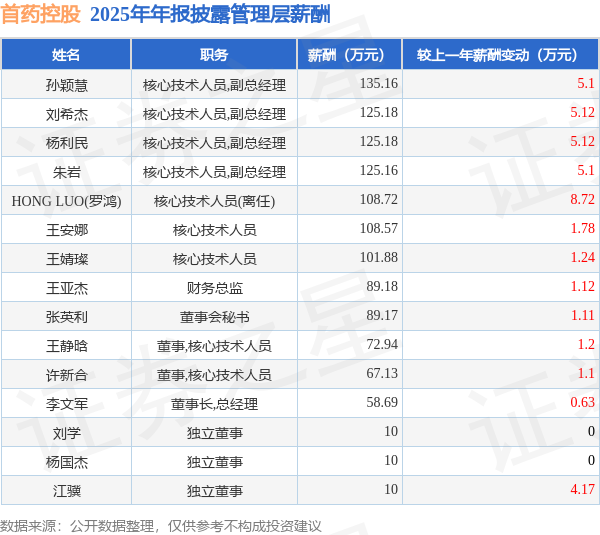This screenshot has height=535, width=600.
Task: Click the salary value 89.17
Action: 382,315
